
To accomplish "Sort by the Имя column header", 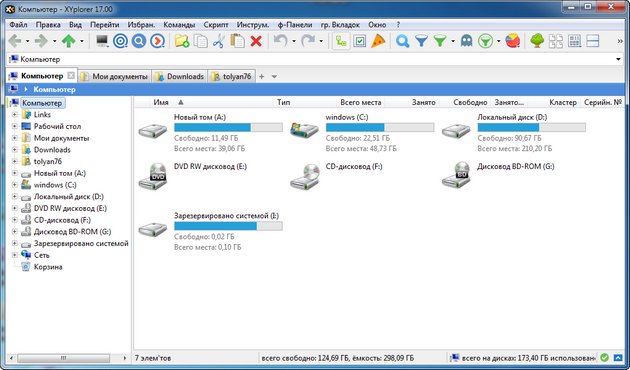I will [x=161, y=102].
